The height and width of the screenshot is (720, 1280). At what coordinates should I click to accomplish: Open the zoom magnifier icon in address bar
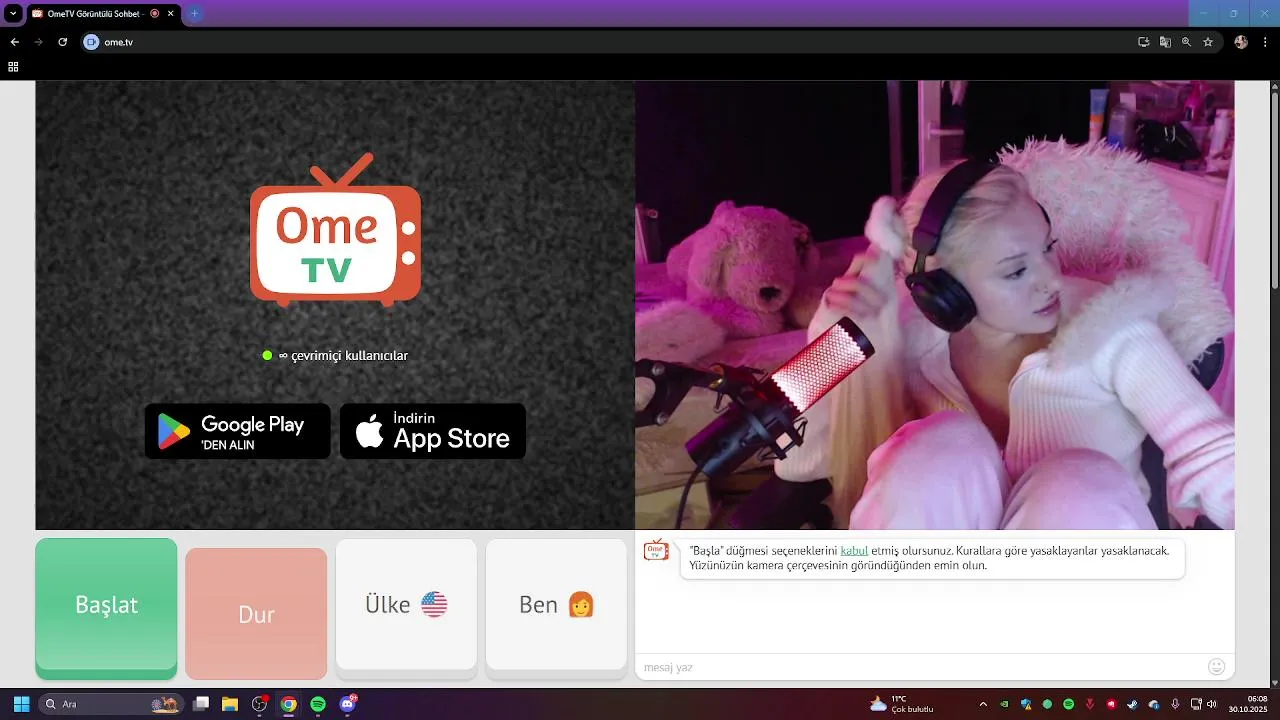(1186, 42)
